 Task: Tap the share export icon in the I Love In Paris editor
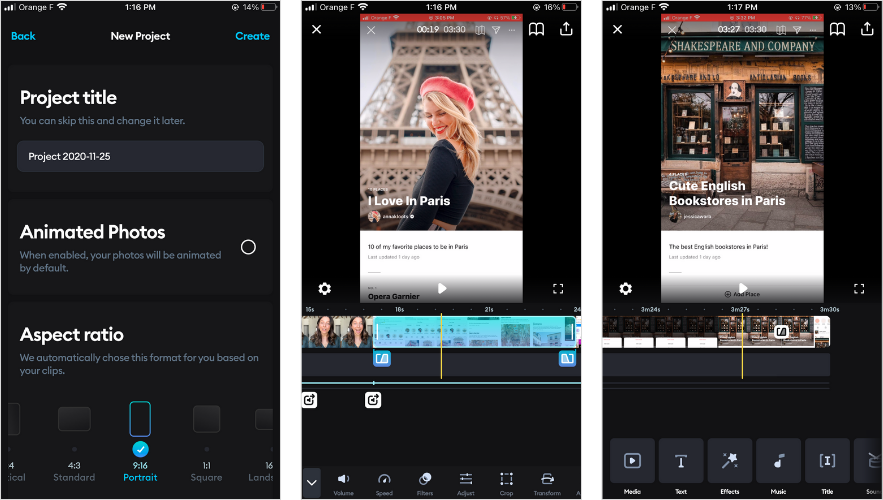(566, 29)
